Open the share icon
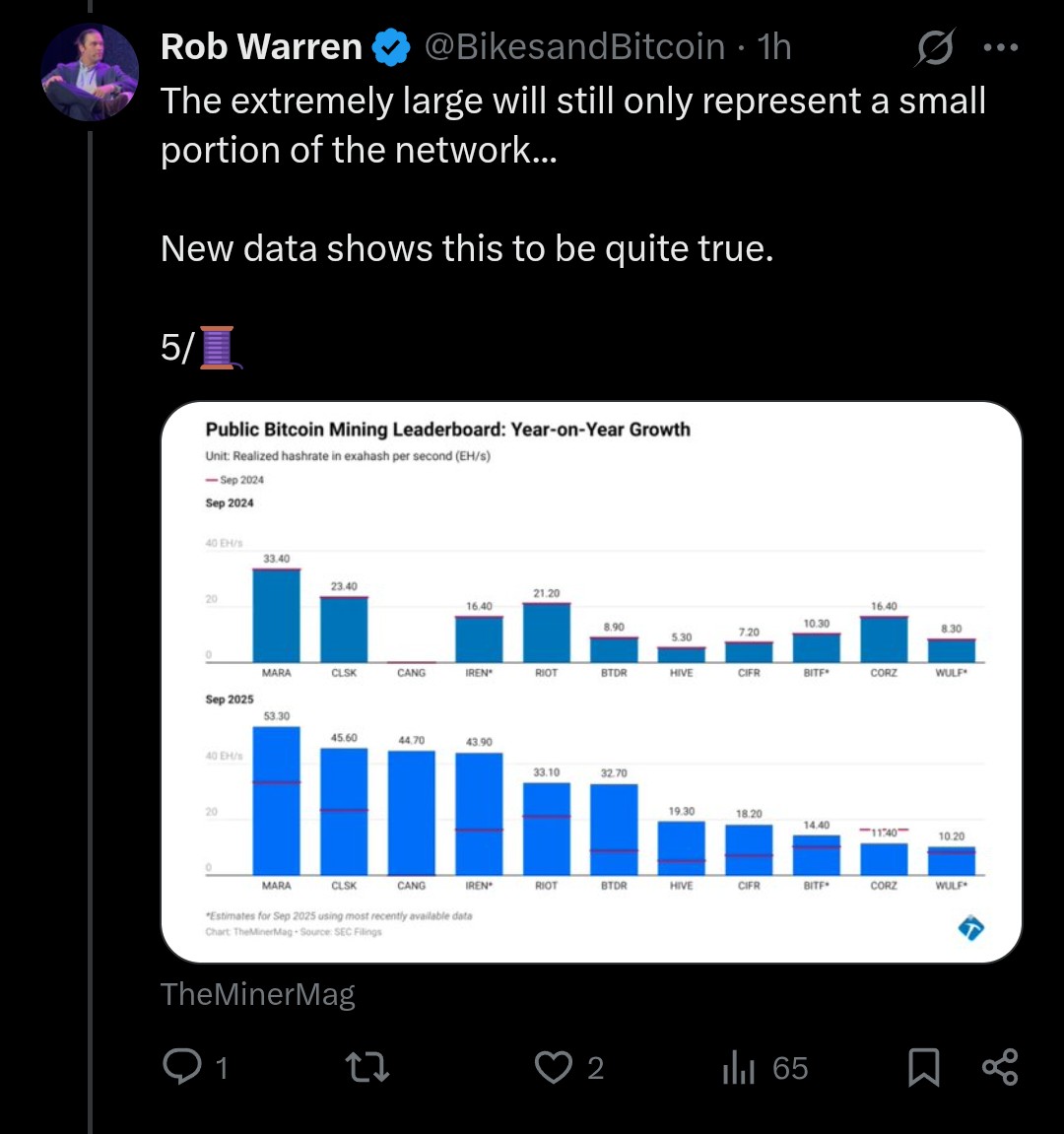 pyautogui.click(x=1000, y=1067)
